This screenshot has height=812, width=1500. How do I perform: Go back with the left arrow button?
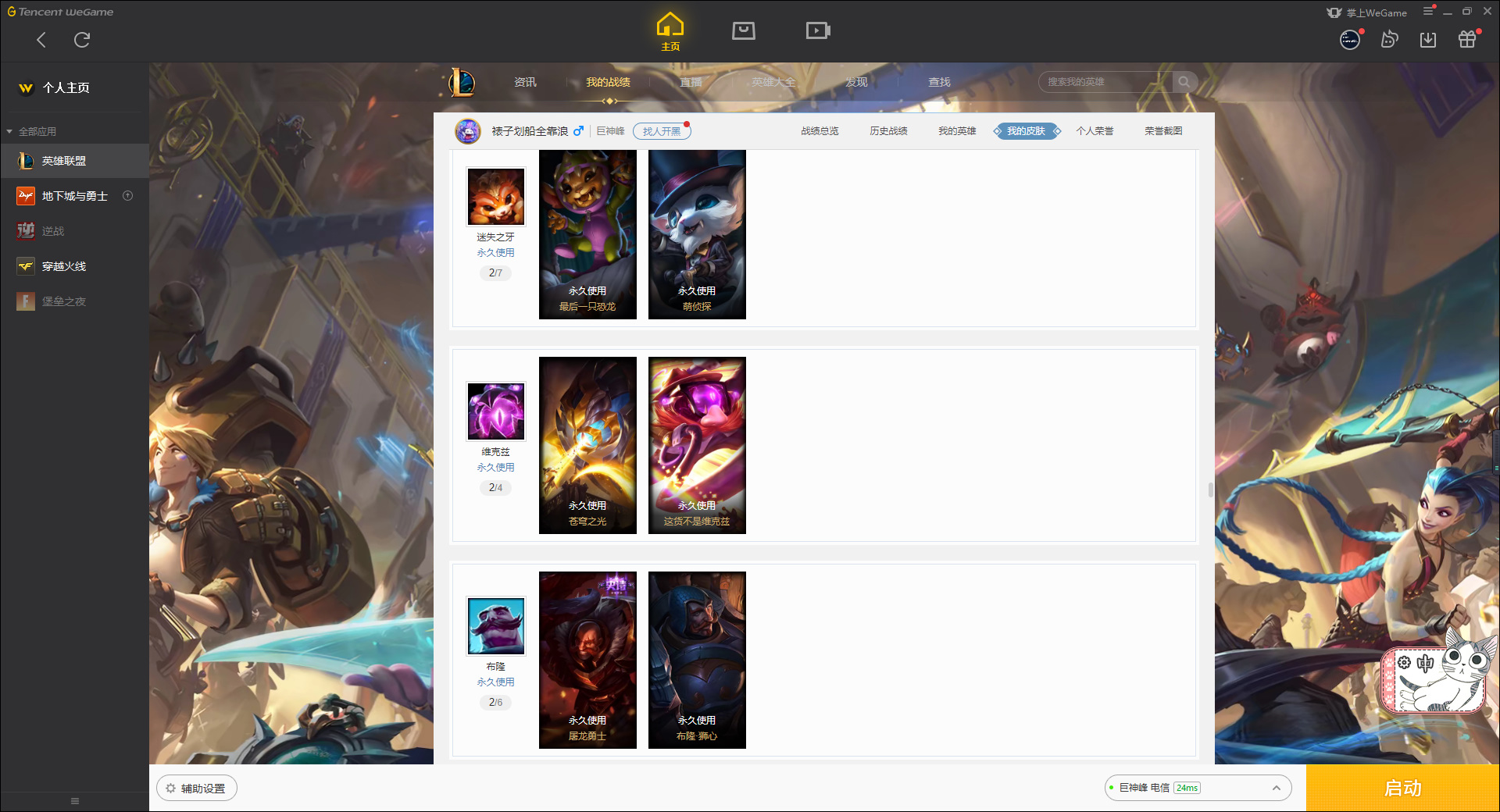[x=41, y=40]
